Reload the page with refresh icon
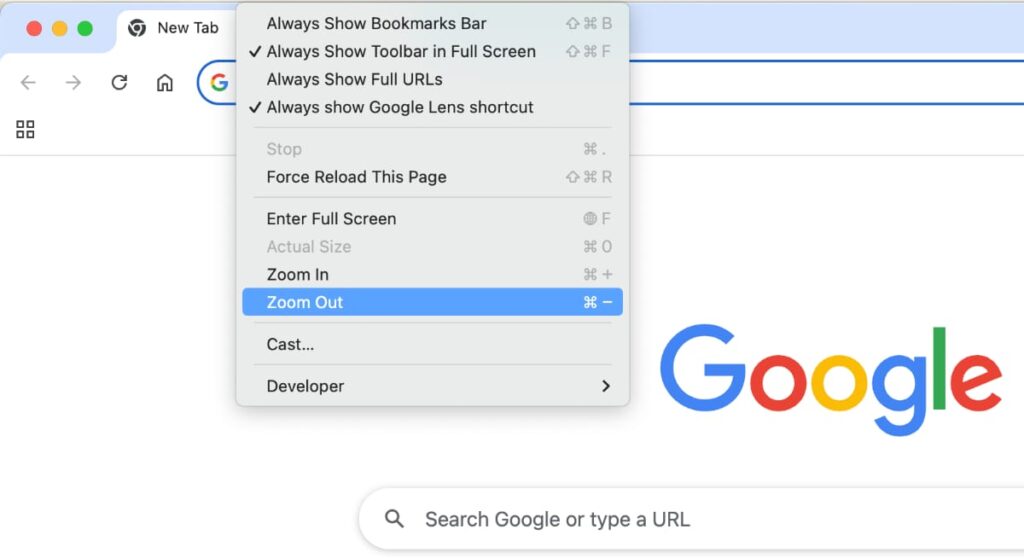1024x558 pixels. click(x=119, y=83)
